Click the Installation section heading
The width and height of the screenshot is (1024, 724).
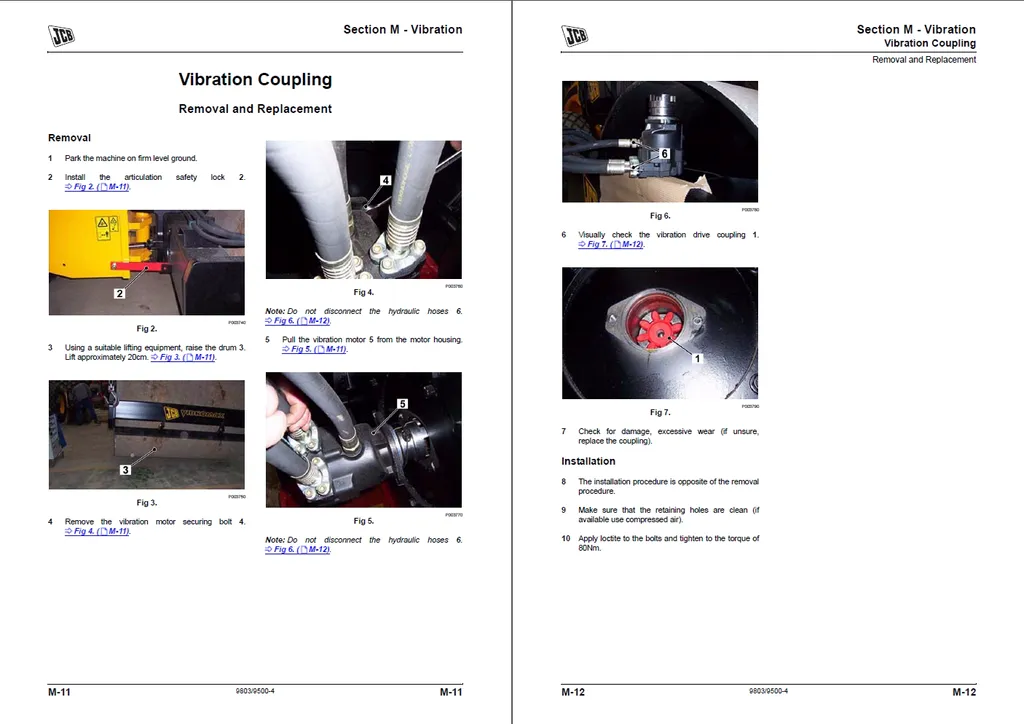click(x=588, y=461)
